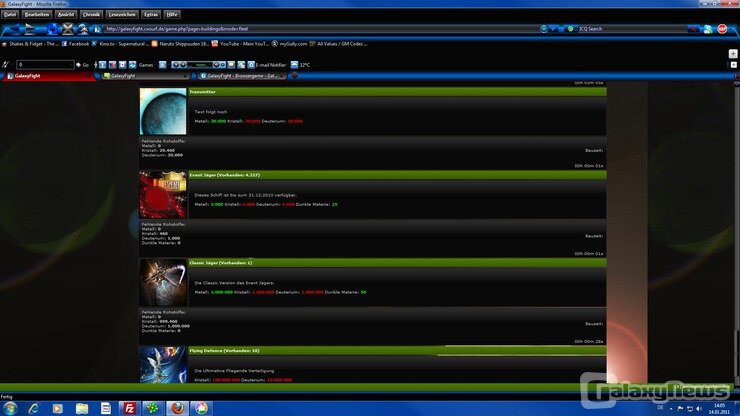Open the Extras menu

pos(151,15)
